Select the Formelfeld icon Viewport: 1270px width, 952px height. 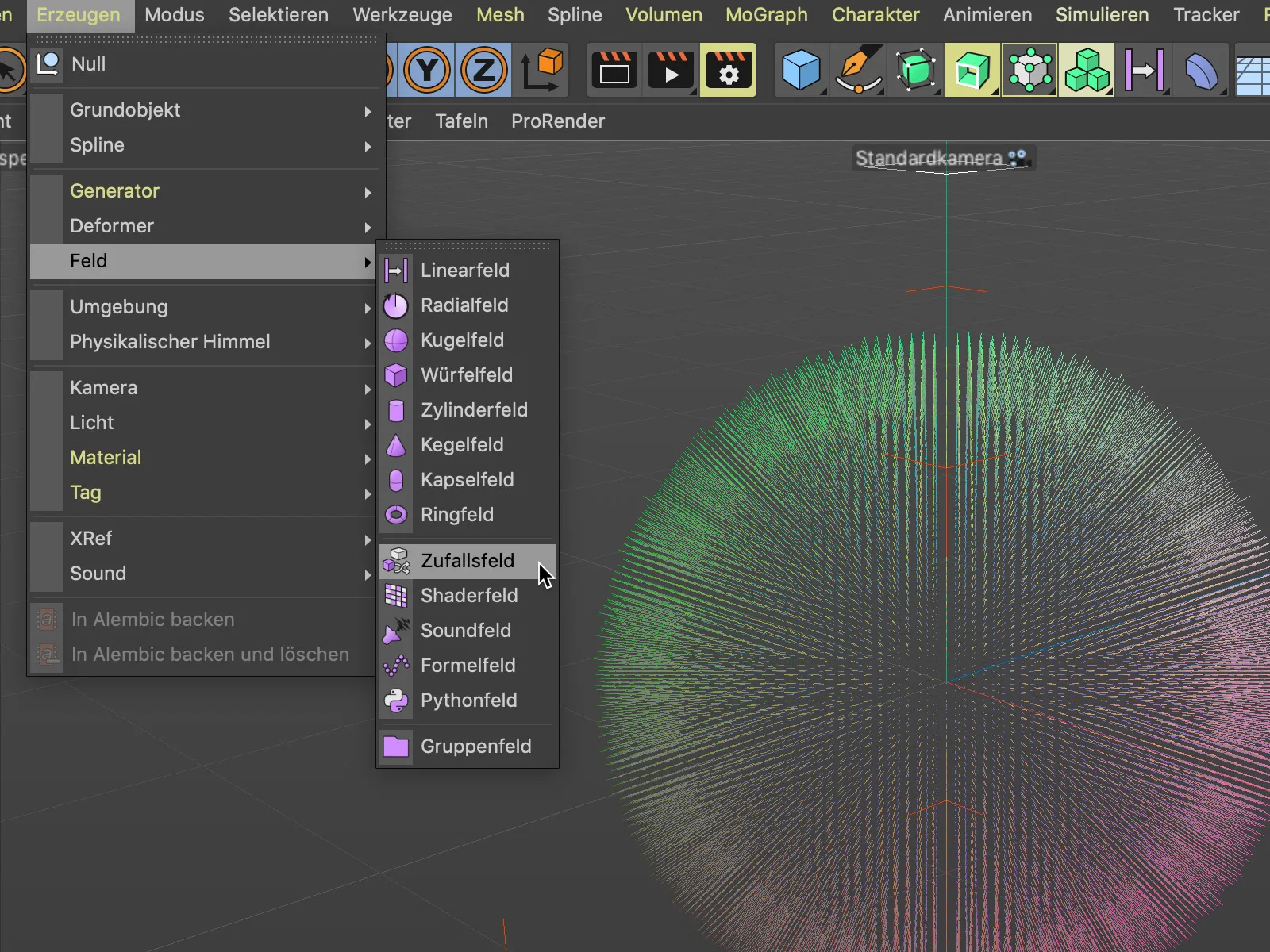(396, 666)
